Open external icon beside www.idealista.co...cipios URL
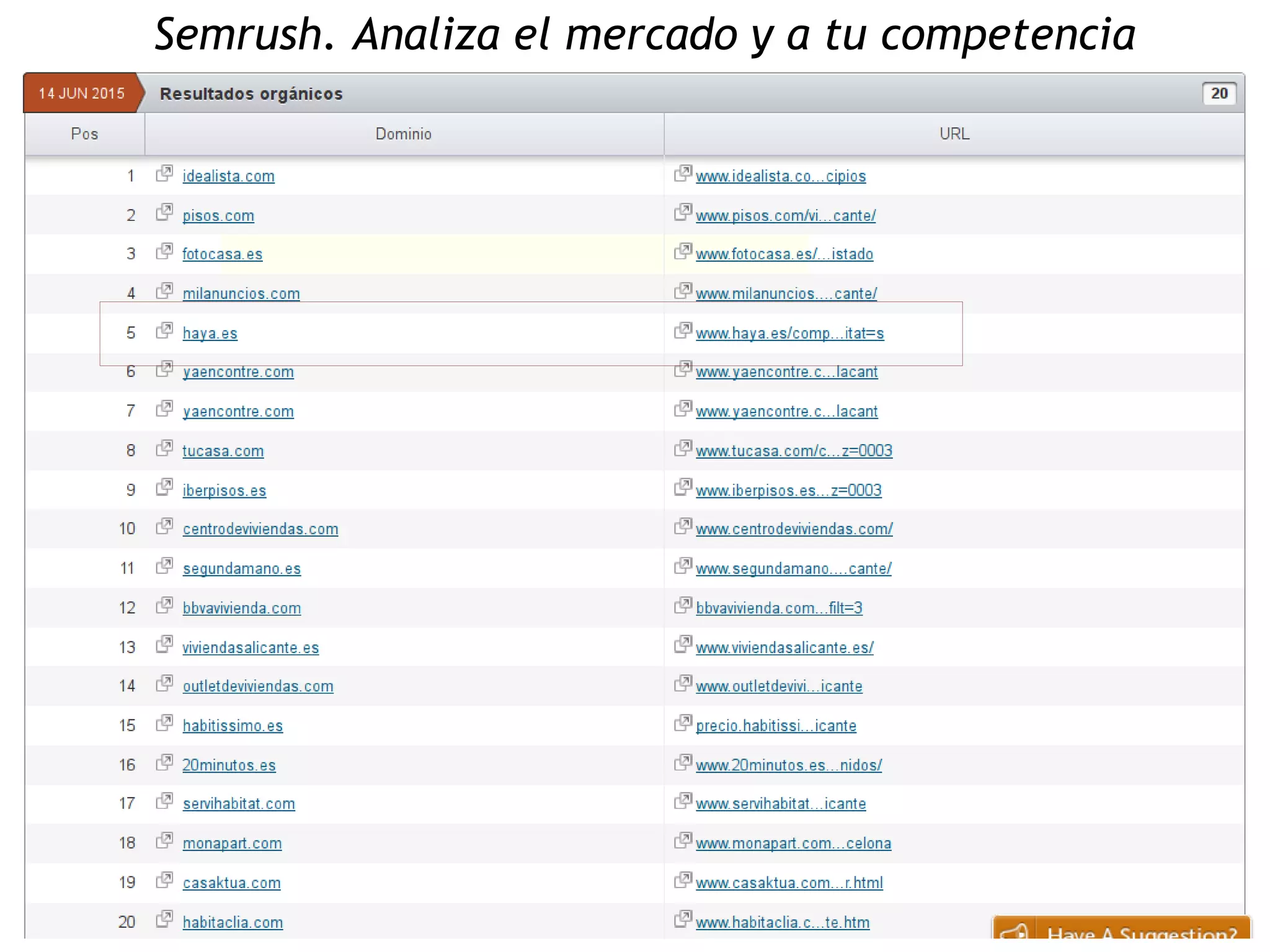The width and height of the screenshot is (1270, 952). coord(683,174)
